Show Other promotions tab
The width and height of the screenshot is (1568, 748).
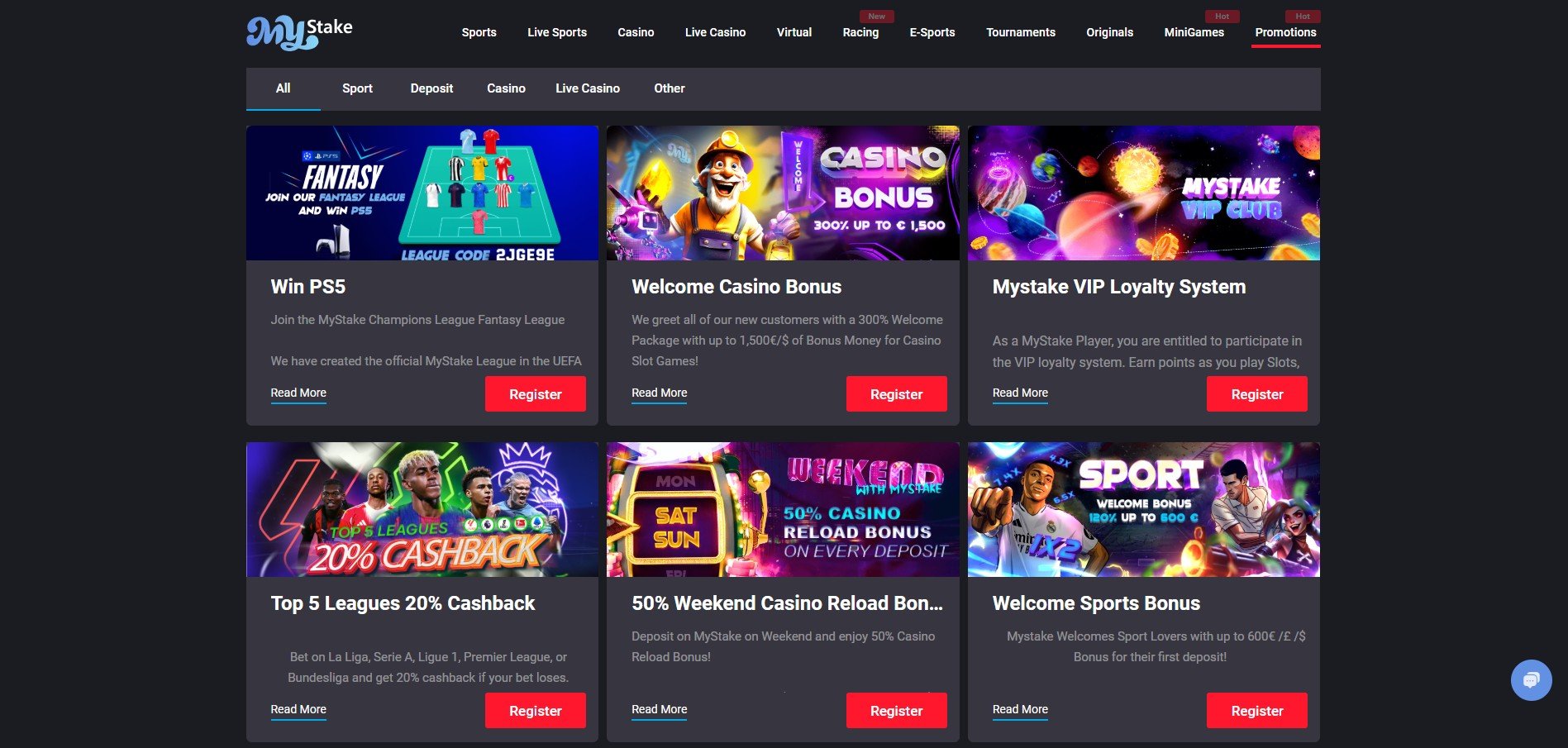670,88
